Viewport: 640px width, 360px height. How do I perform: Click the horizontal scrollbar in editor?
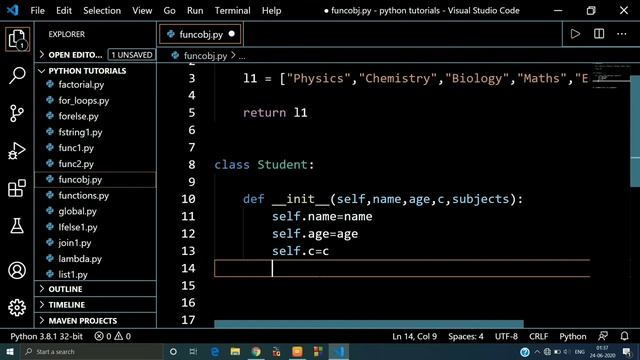point(369,324)
